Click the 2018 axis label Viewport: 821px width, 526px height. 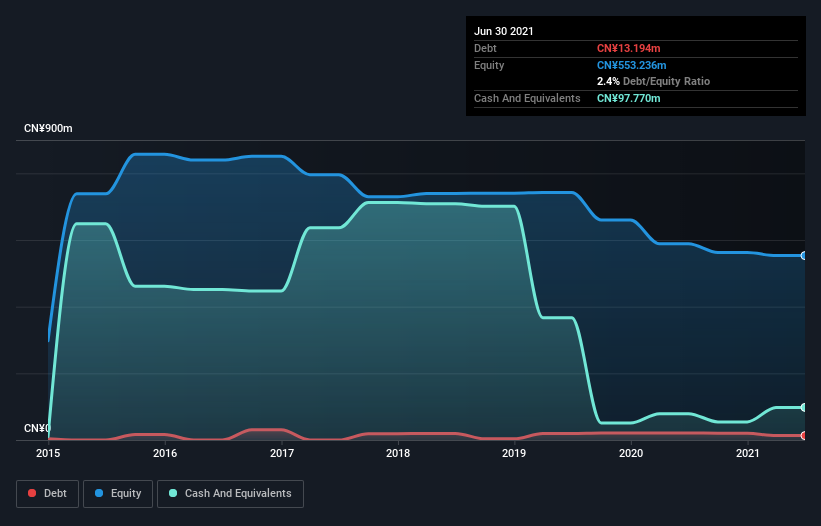398,453
